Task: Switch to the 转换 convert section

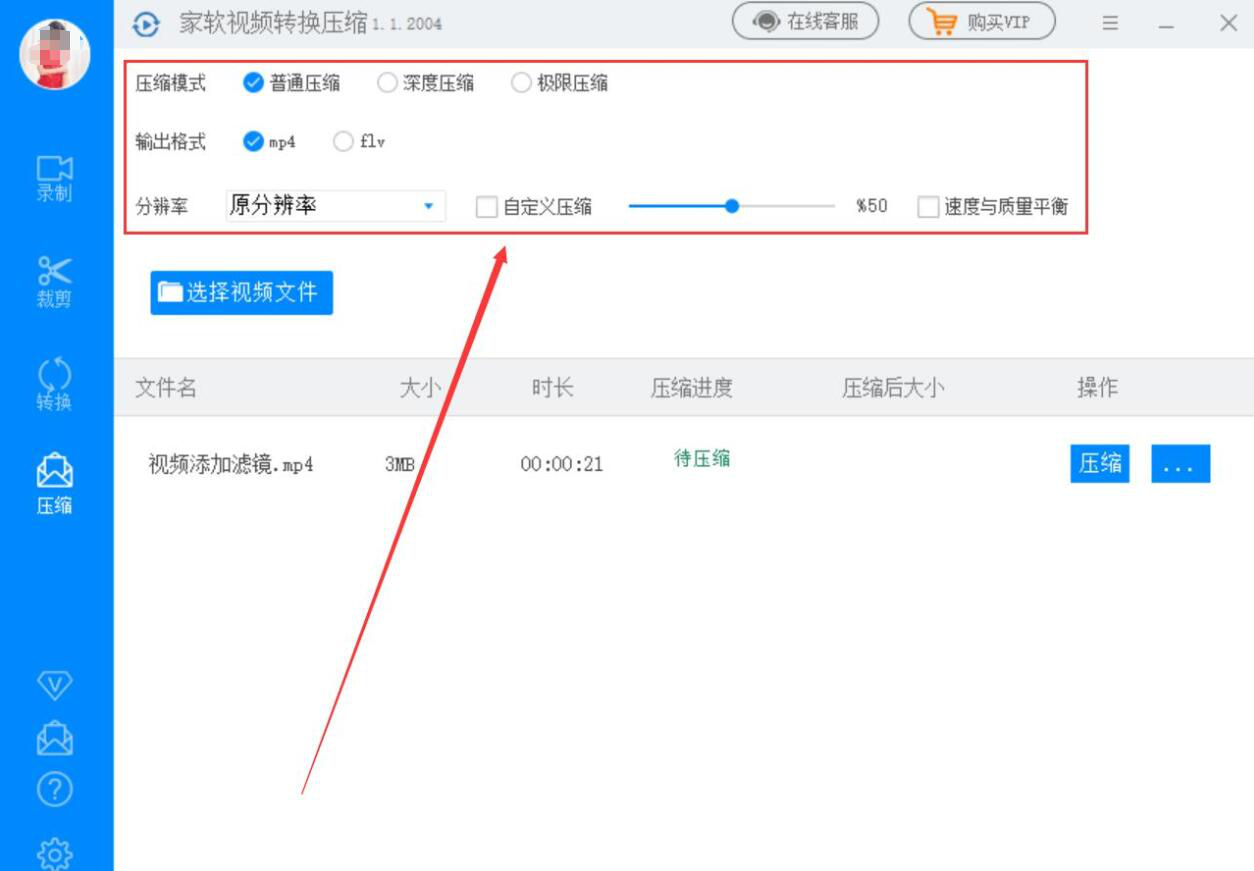Action: pyautogui.click(x=55, y=385)
